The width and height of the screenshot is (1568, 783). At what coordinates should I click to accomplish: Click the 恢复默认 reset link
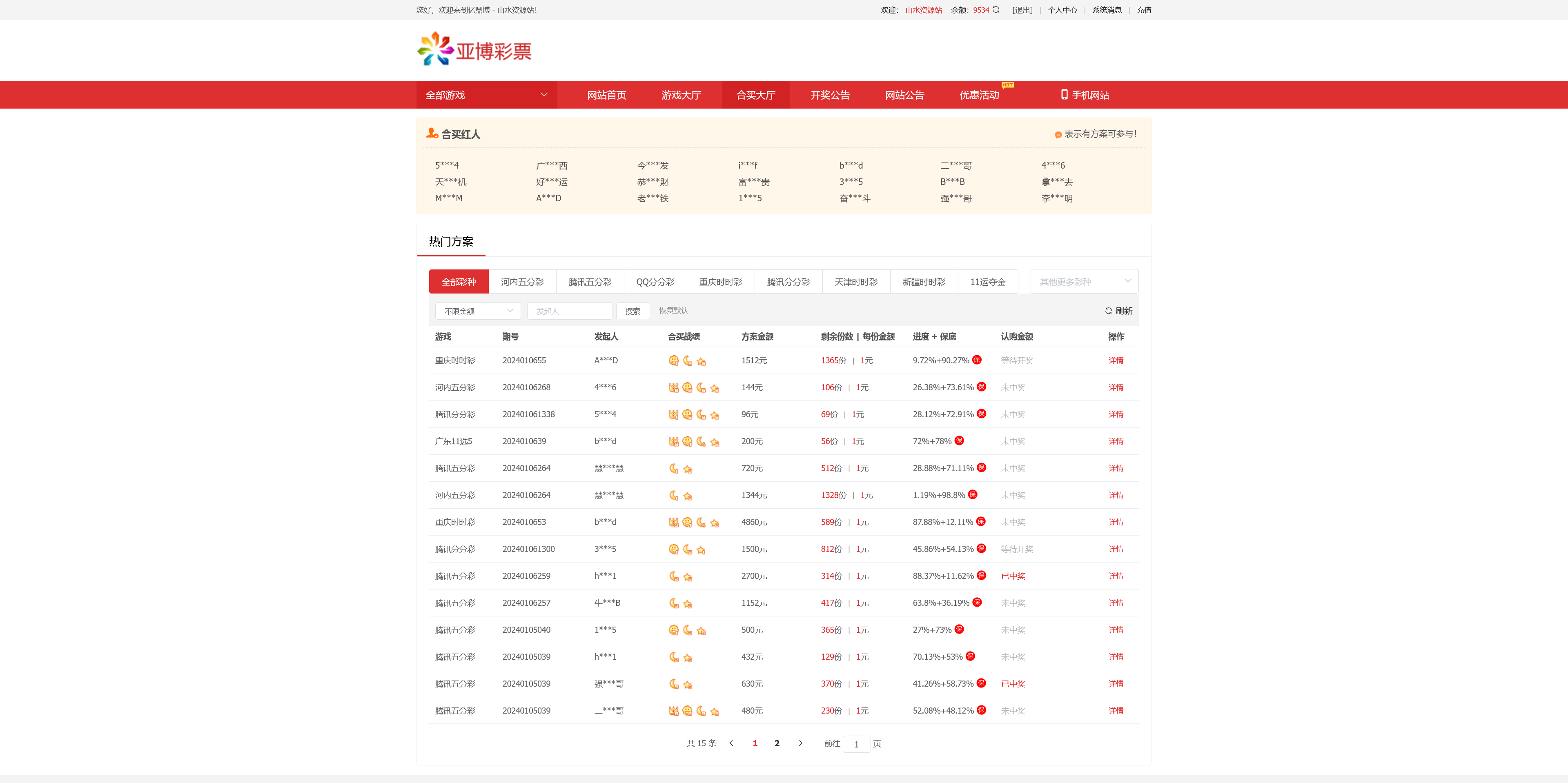[x=673, y=310]
